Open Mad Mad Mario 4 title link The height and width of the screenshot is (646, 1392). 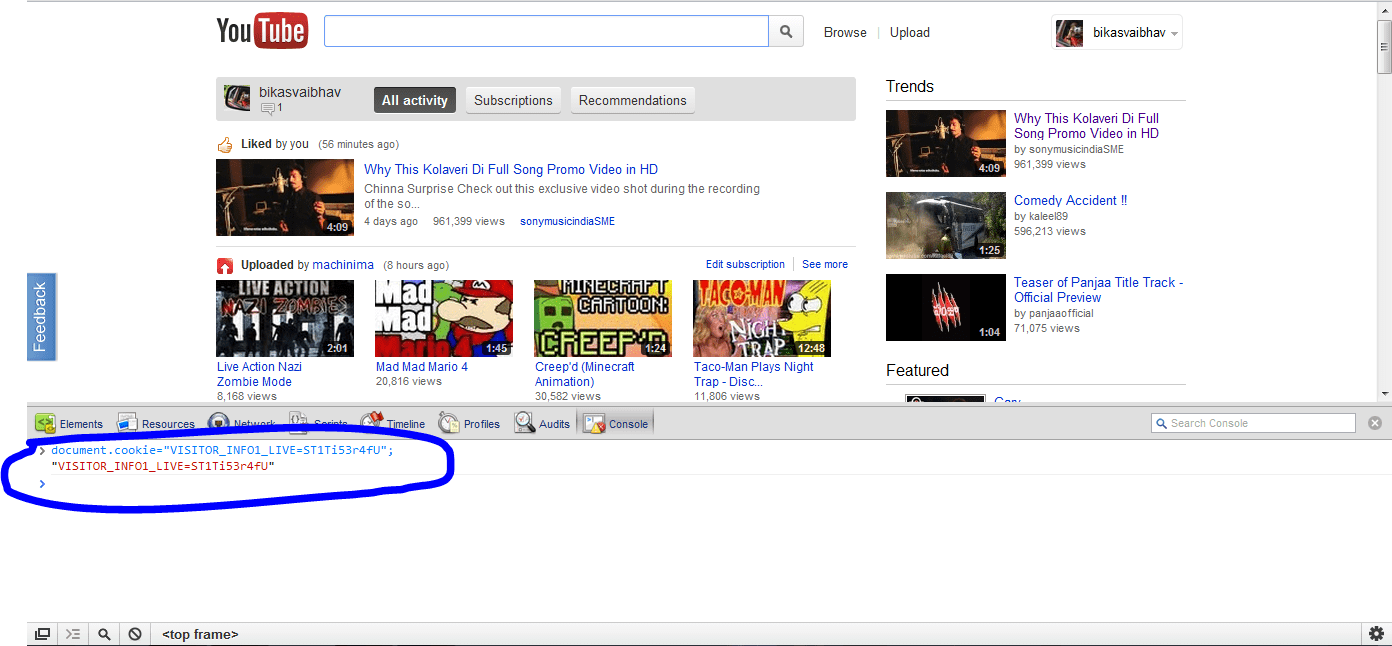422,367
